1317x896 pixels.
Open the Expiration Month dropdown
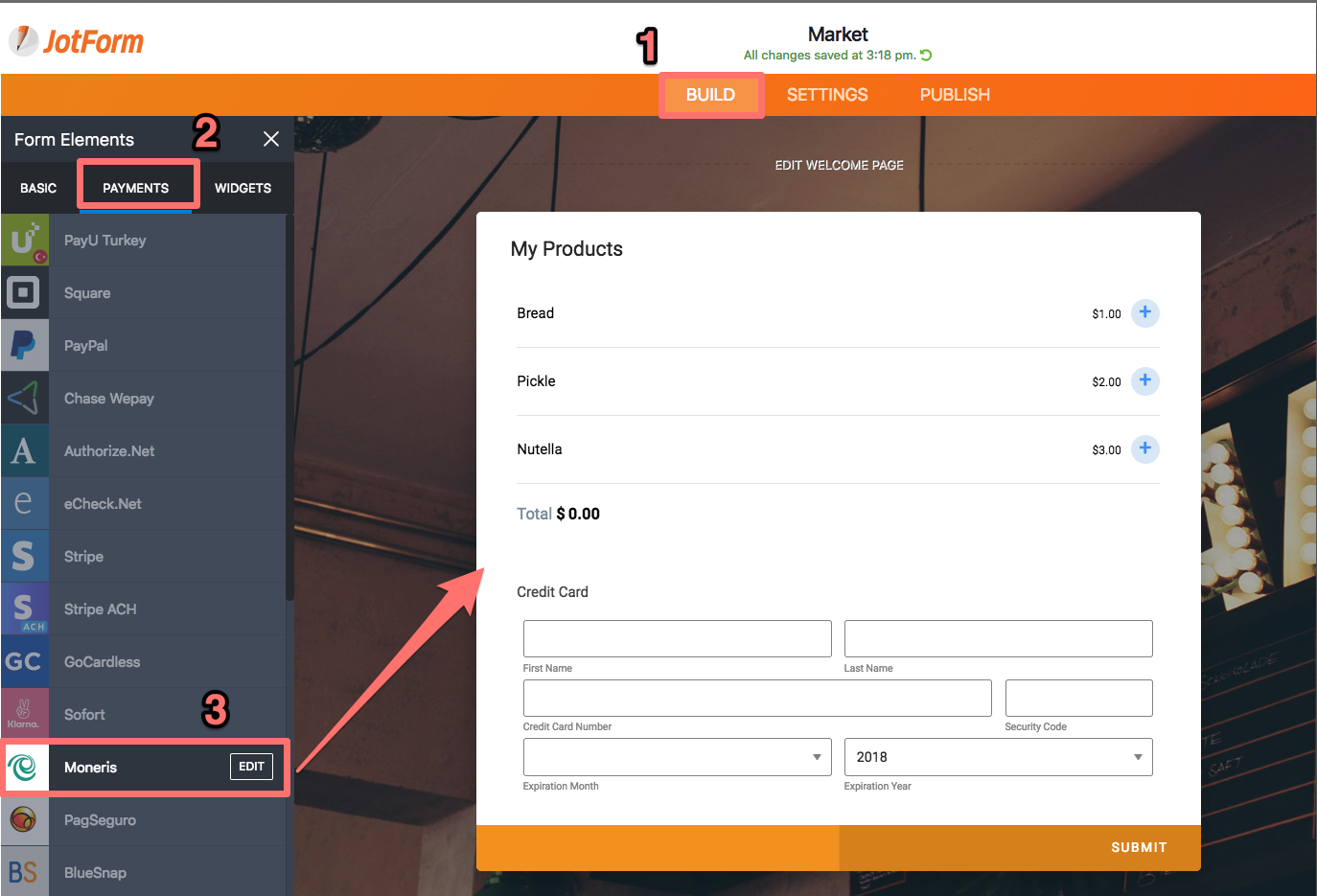[677, 757]
